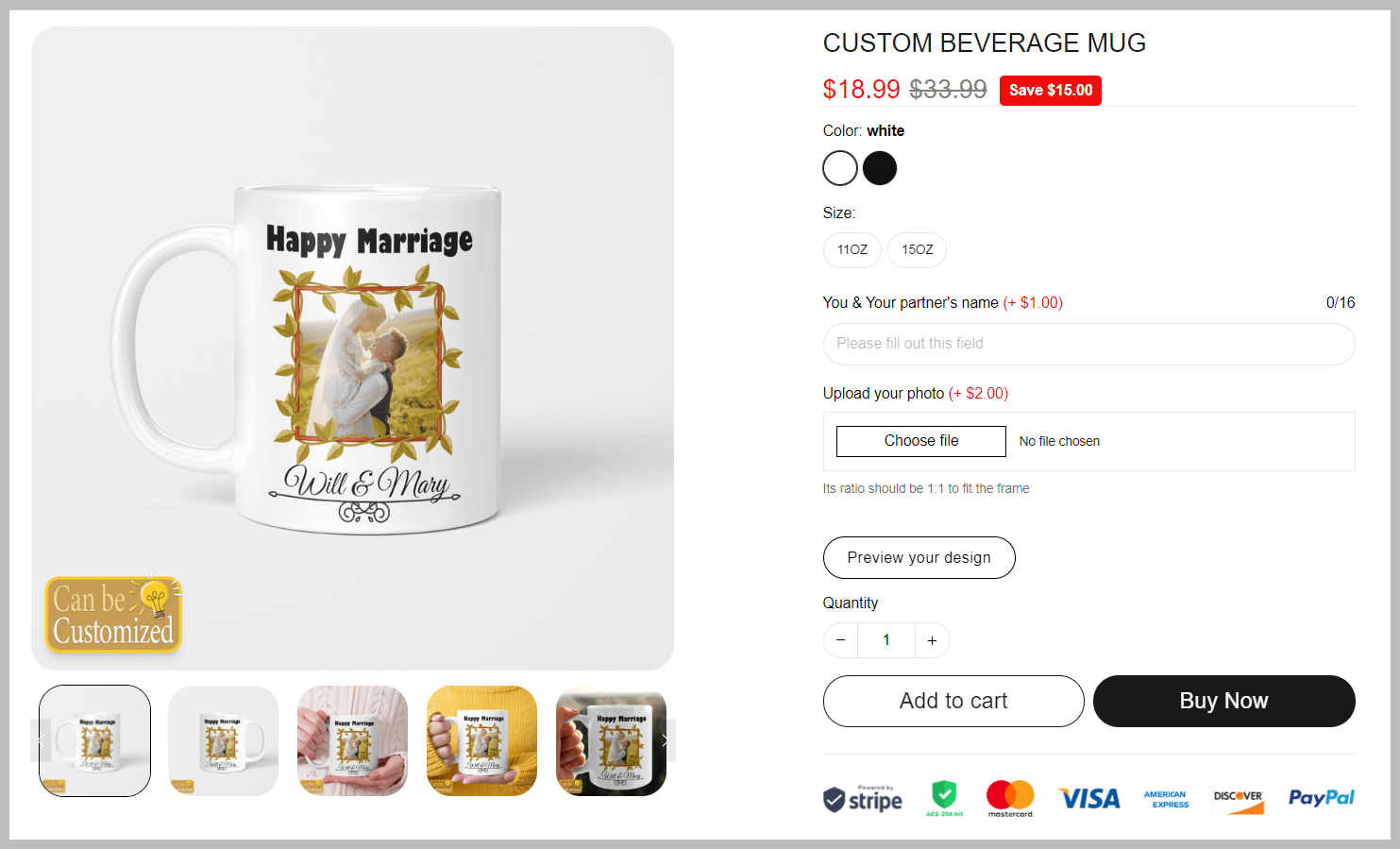Click the Stripe payment icon
This screenshot has height=849, width=1400.
(863, 799)
